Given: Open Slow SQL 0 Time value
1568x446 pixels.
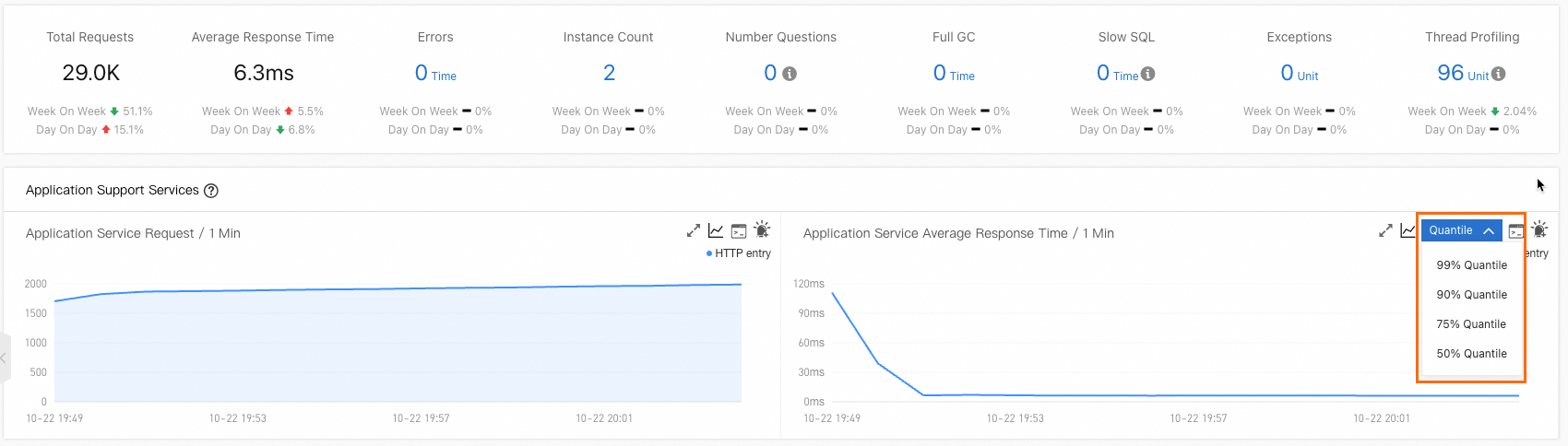Looking at the screenshot, I should coord(1117,74).
